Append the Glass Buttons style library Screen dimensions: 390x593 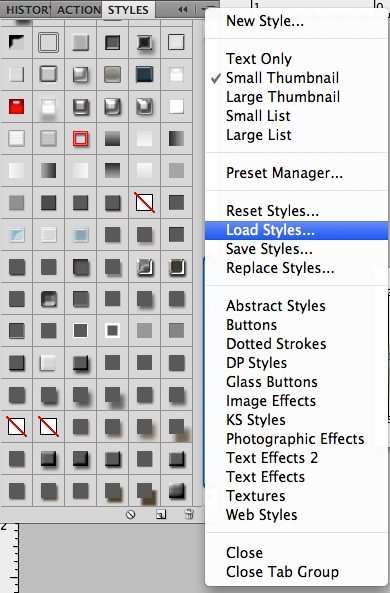[272, 382]
